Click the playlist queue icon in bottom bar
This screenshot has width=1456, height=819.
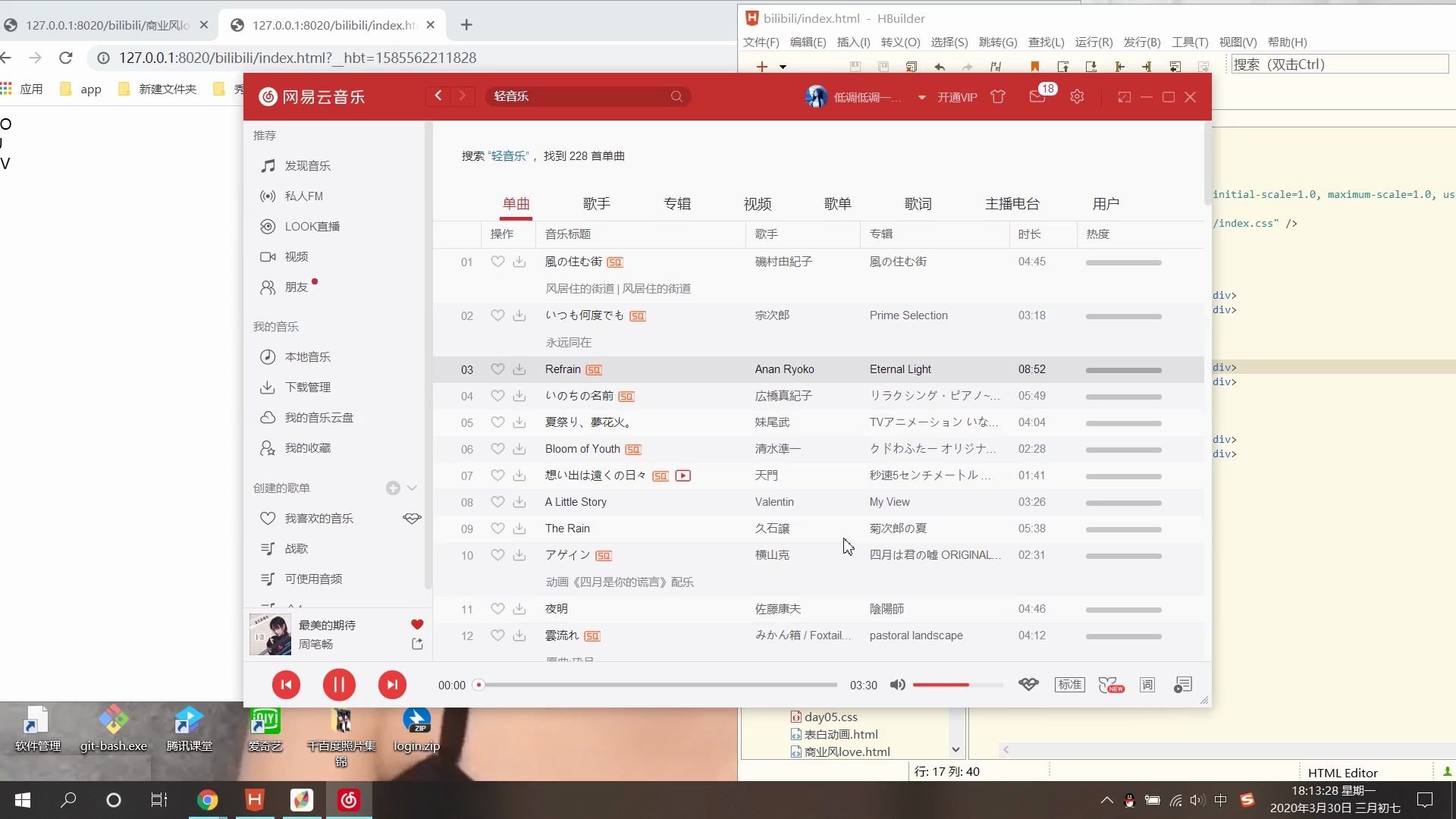[1183, 684]
